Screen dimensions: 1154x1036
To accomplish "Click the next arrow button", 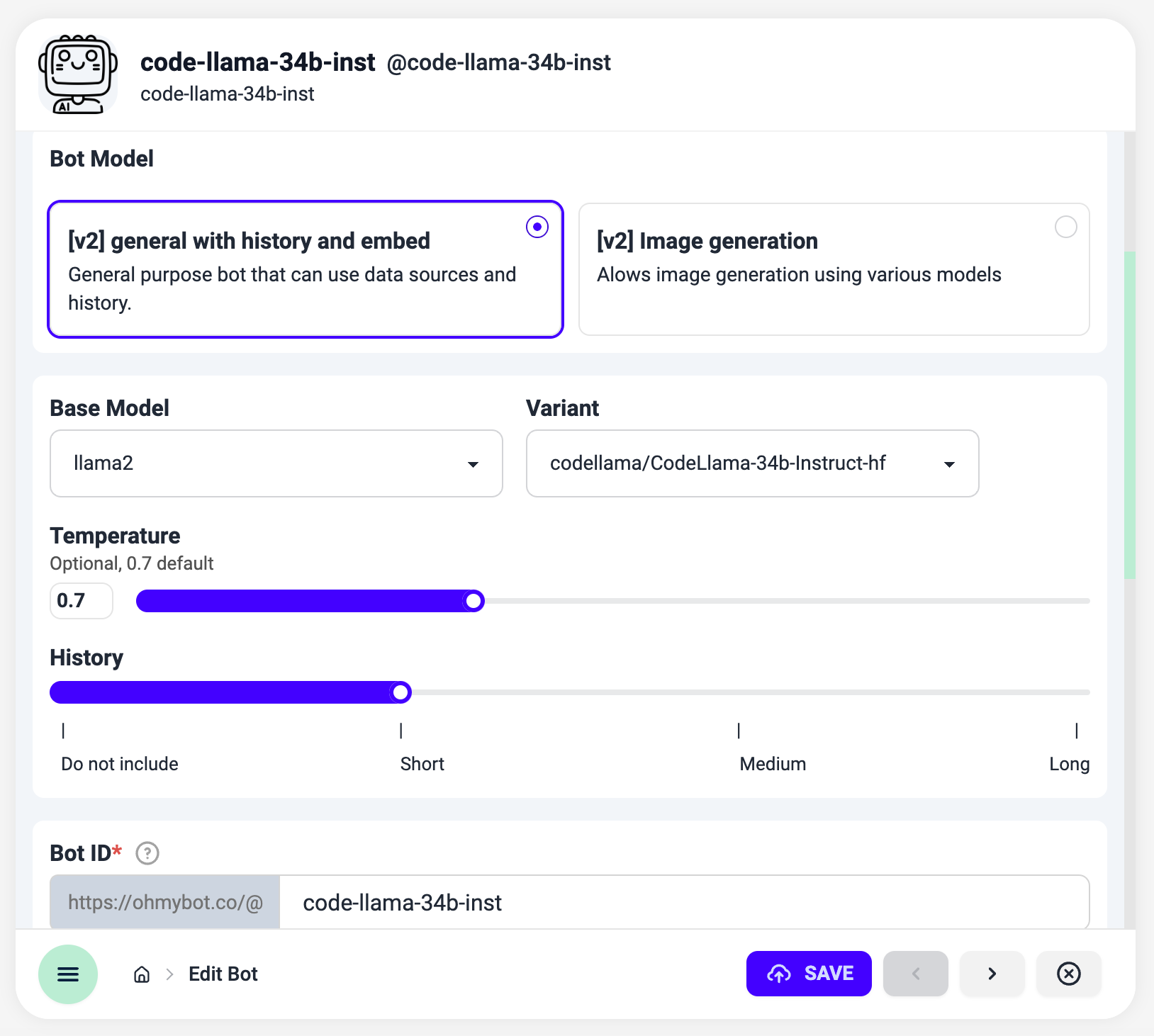I will [x=992, y=974].
